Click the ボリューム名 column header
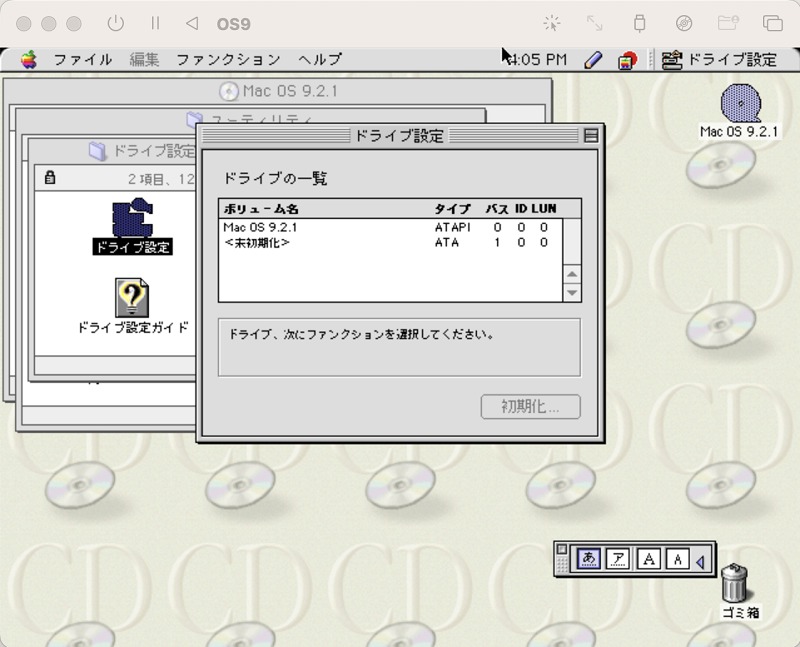Viewport: 800px width, 647px height. [x=261, y=209]
